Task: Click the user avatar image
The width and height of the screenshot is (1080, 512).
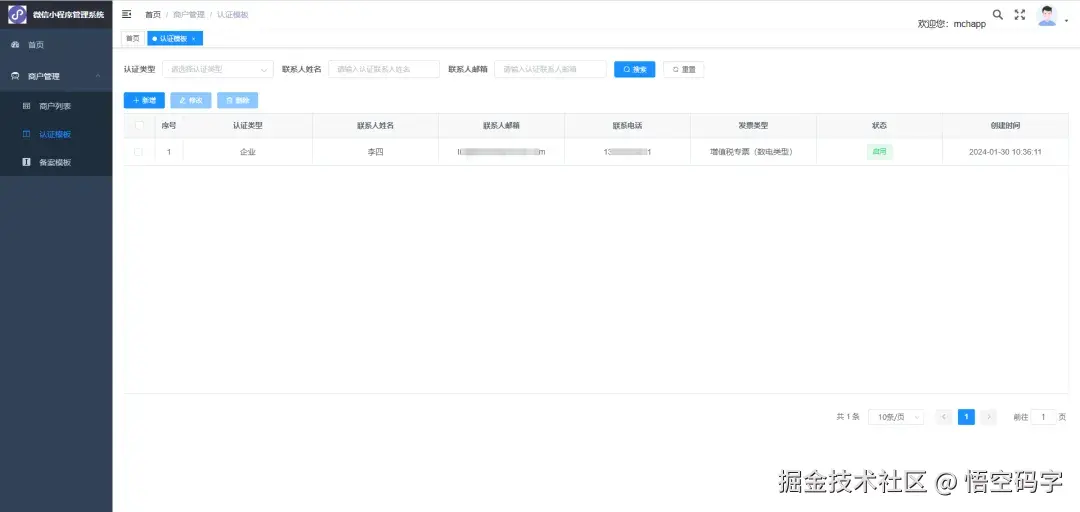Action: click(1047, 15)
